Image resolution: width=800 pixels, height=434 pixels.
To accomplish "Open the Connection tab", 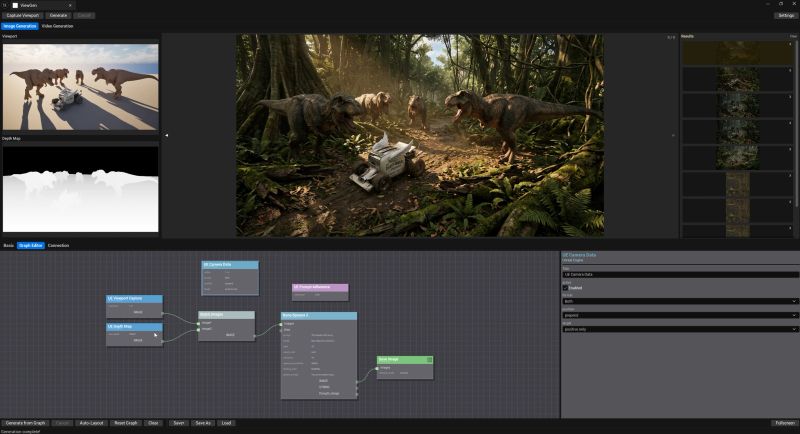I will tap(58, 245).
